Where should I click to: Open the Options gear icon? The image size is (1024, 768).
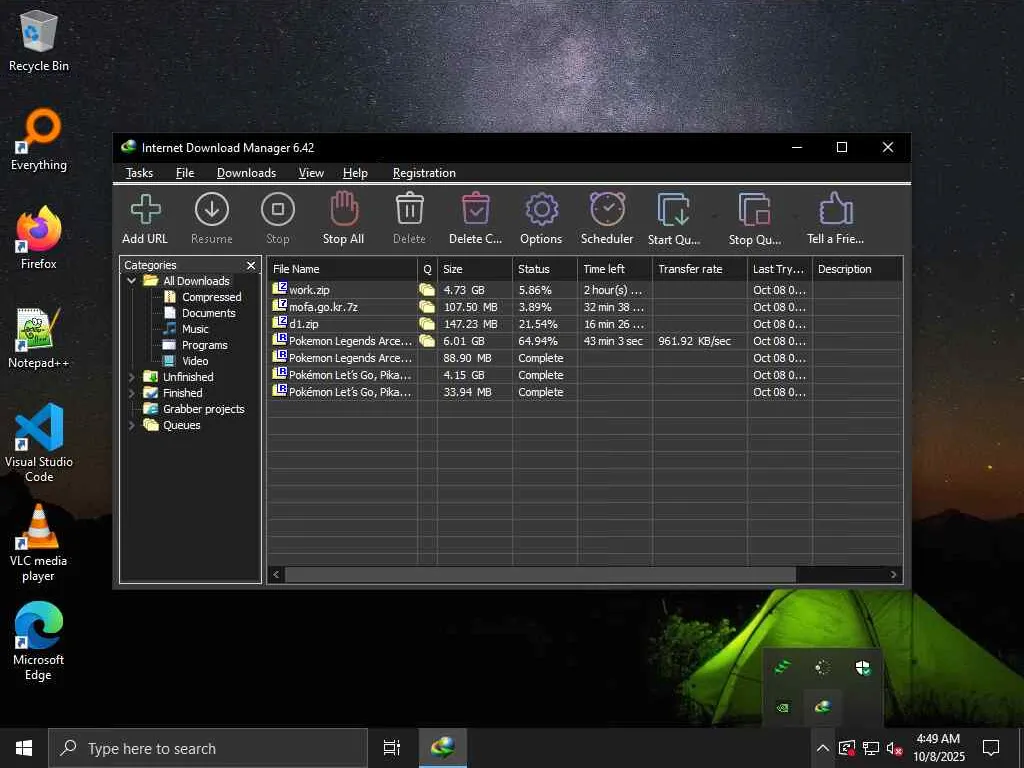click(541, 218)
